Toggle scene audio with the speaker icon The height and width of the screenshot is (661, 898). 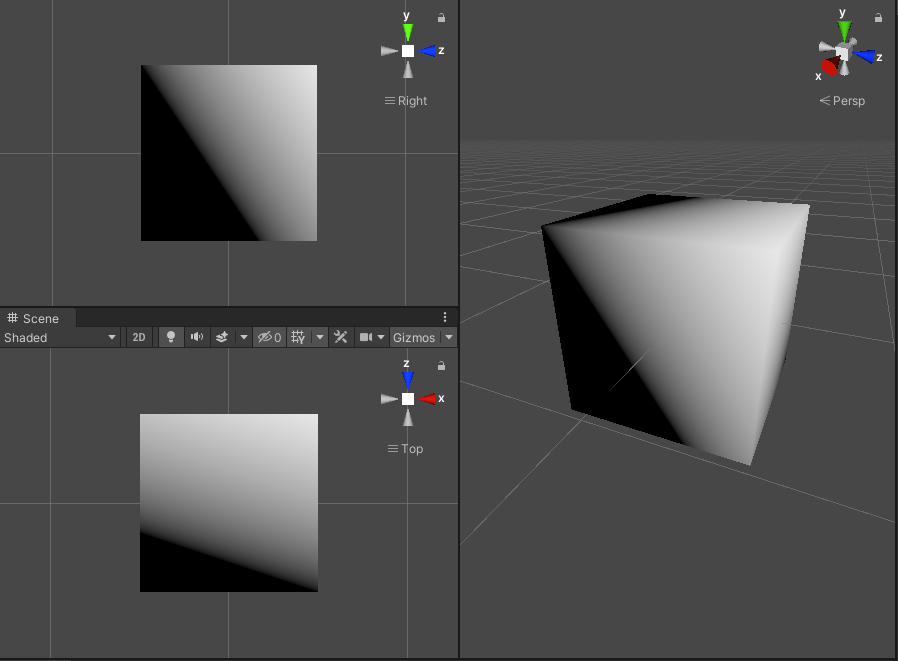pyautogui.click(x=196, y=337)
